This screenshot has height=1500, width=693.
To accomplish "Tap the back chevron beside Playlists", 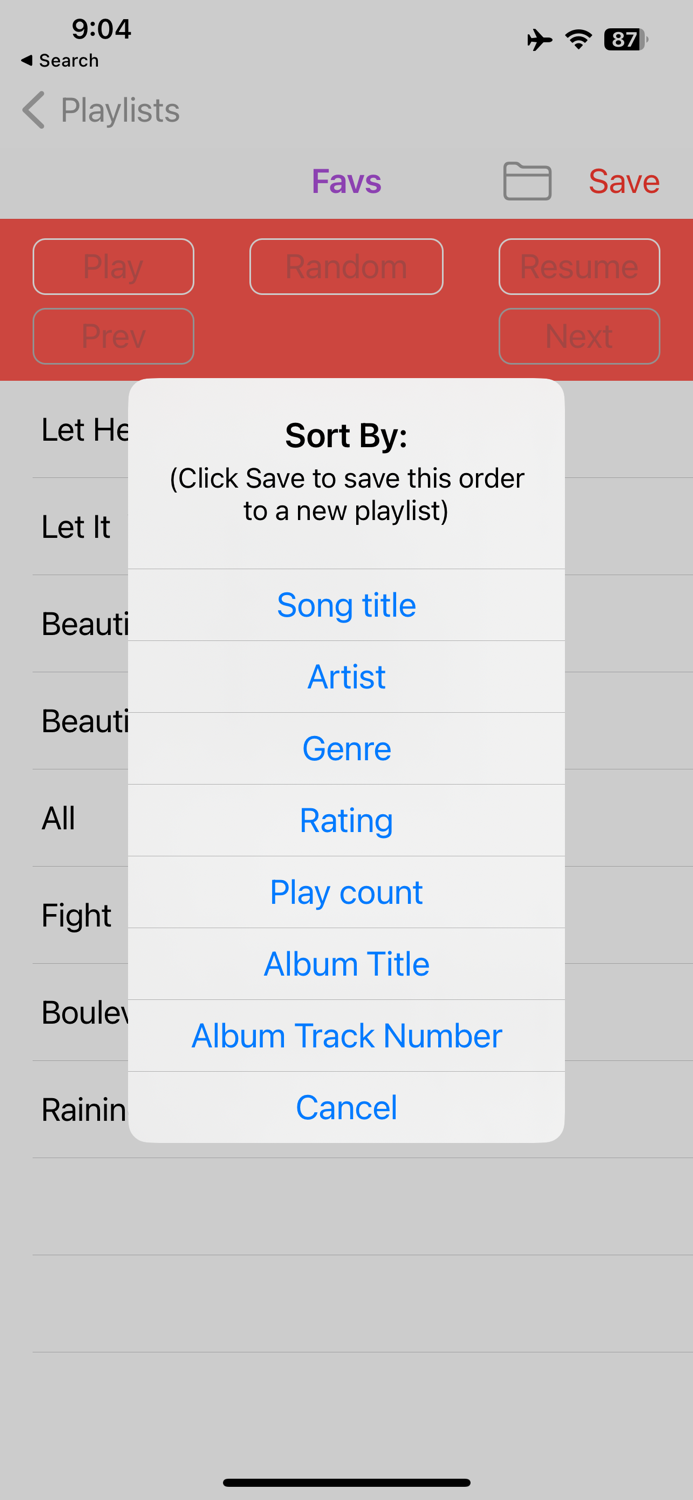I will point(32,110).
